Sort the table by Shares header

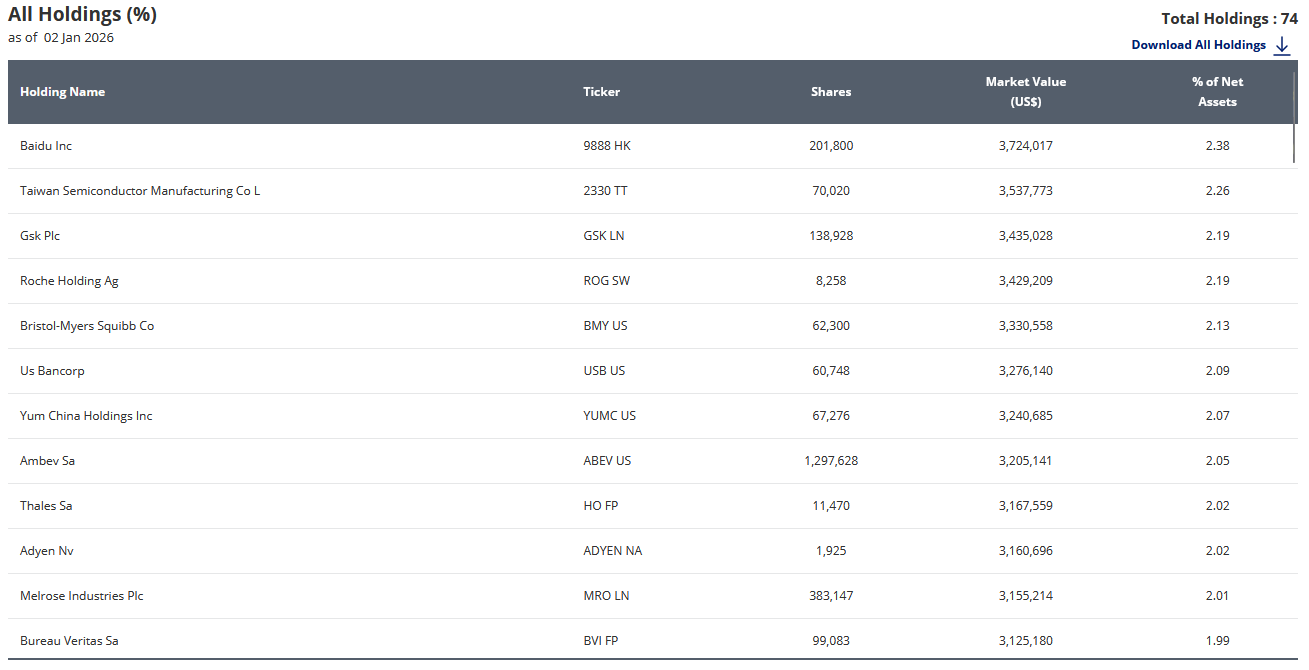pyautogui.click(x=831, y=92)
